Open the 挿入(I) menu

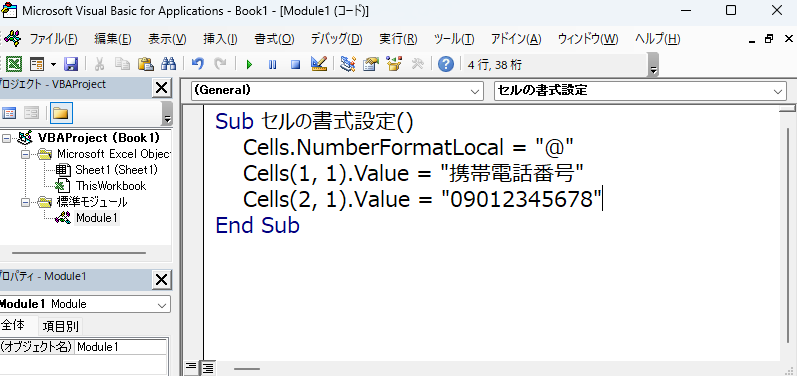tap(220, 39)
